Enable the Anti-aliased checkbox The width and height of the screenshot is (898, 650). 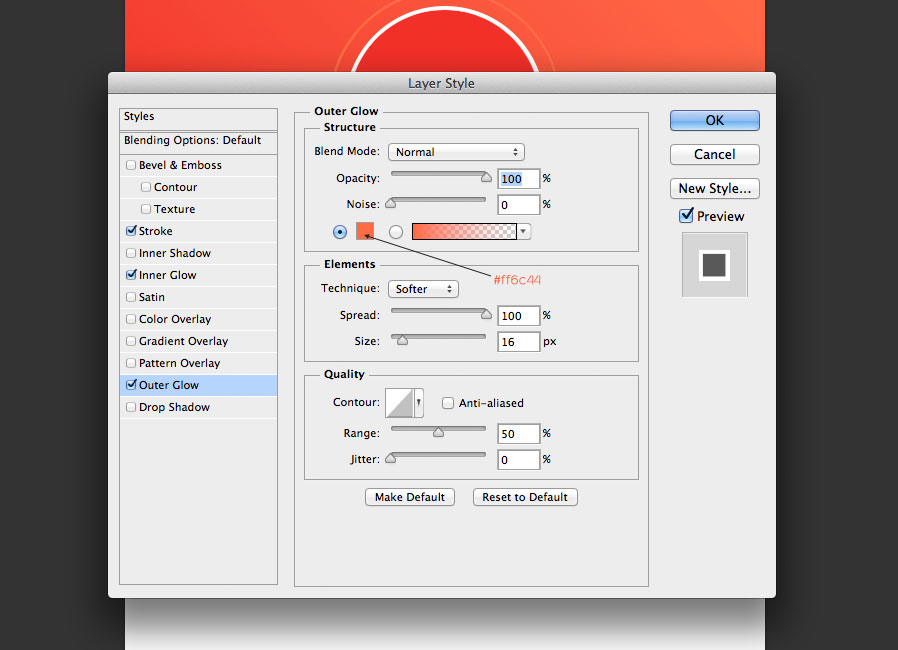pyautogui.click(x=448, y=403)
